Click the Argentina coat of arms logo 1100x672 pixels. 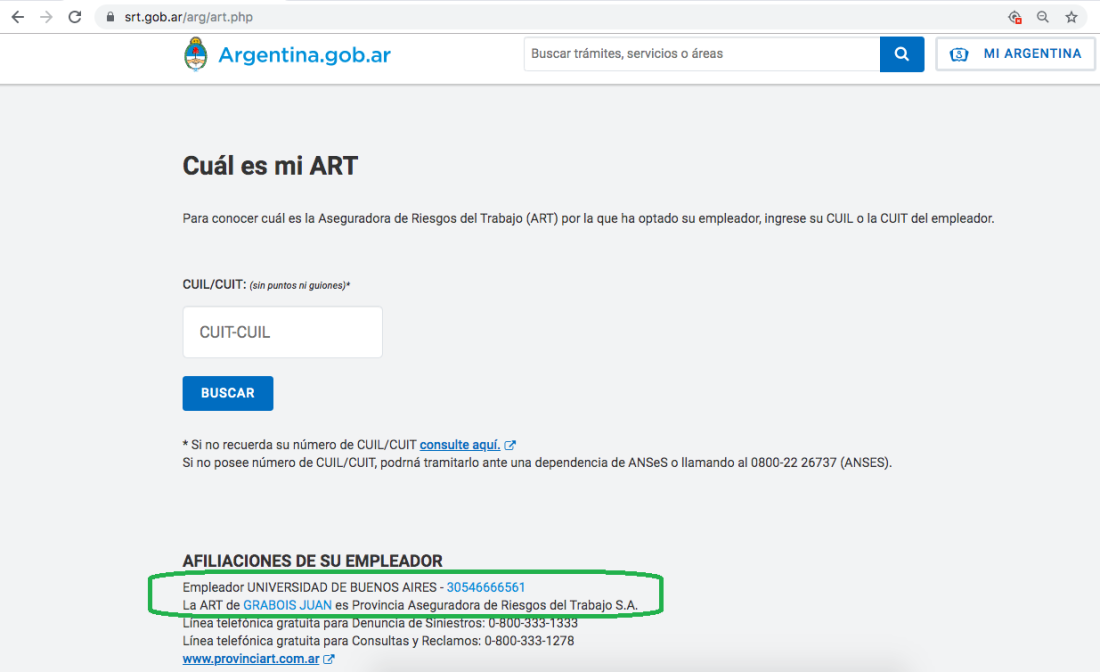(196, 54)
